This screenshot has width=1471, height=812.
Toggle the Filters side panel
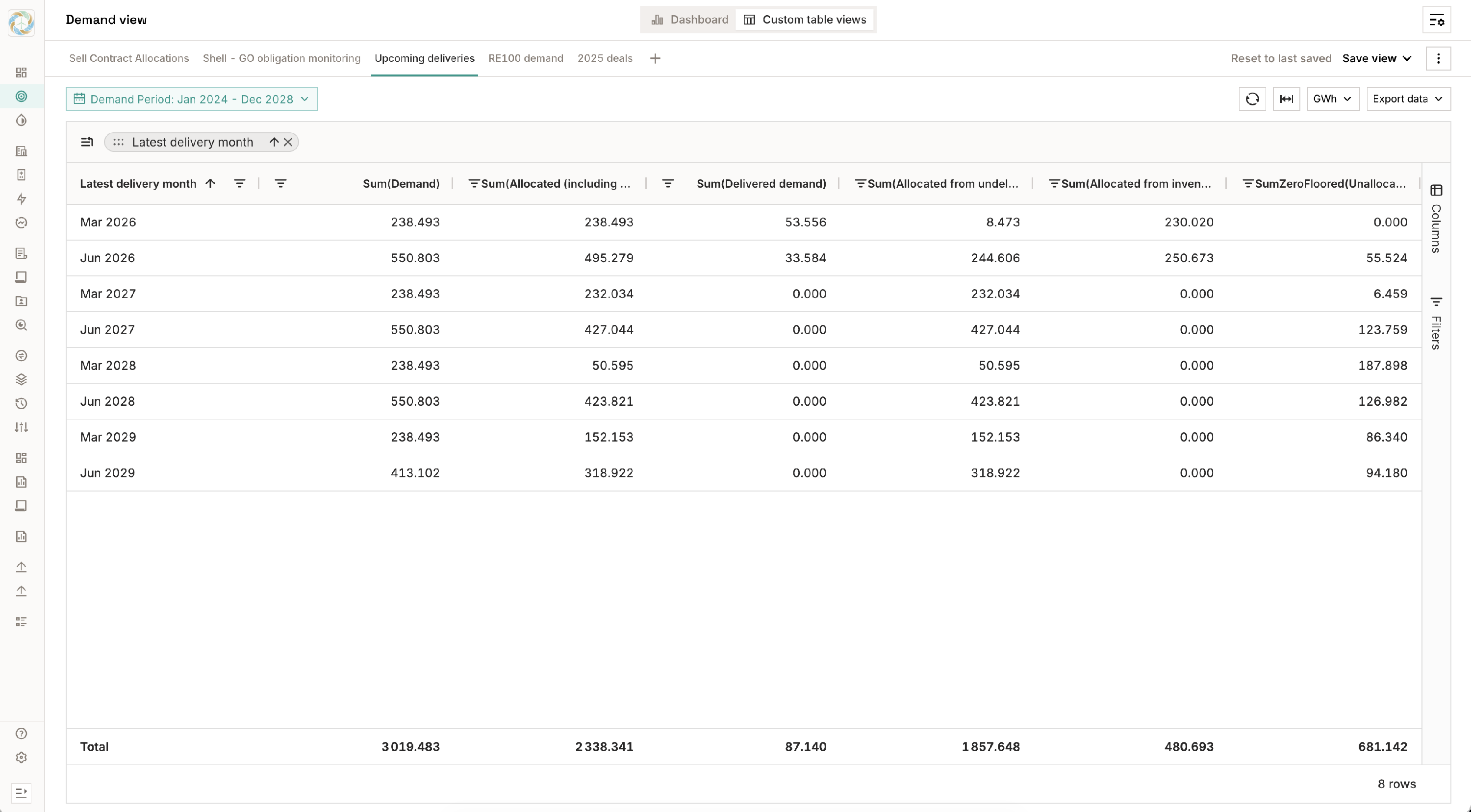point(1436,323)
